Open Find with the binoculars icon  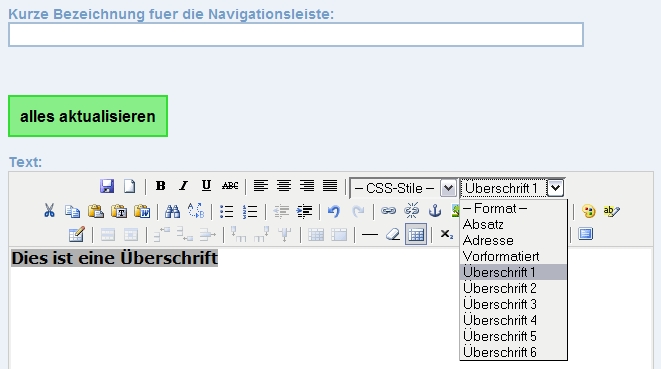172,210
